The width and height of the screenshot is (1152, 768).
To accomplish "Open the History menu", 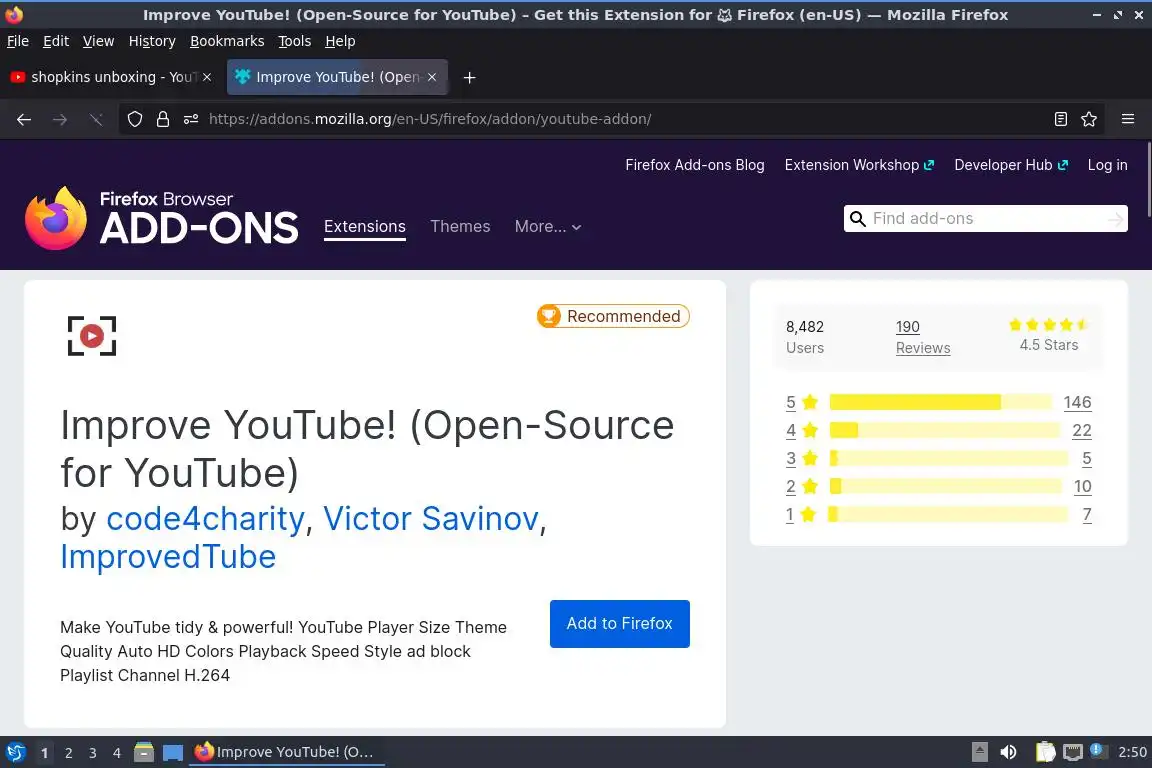I will click(x=152, y=41).
